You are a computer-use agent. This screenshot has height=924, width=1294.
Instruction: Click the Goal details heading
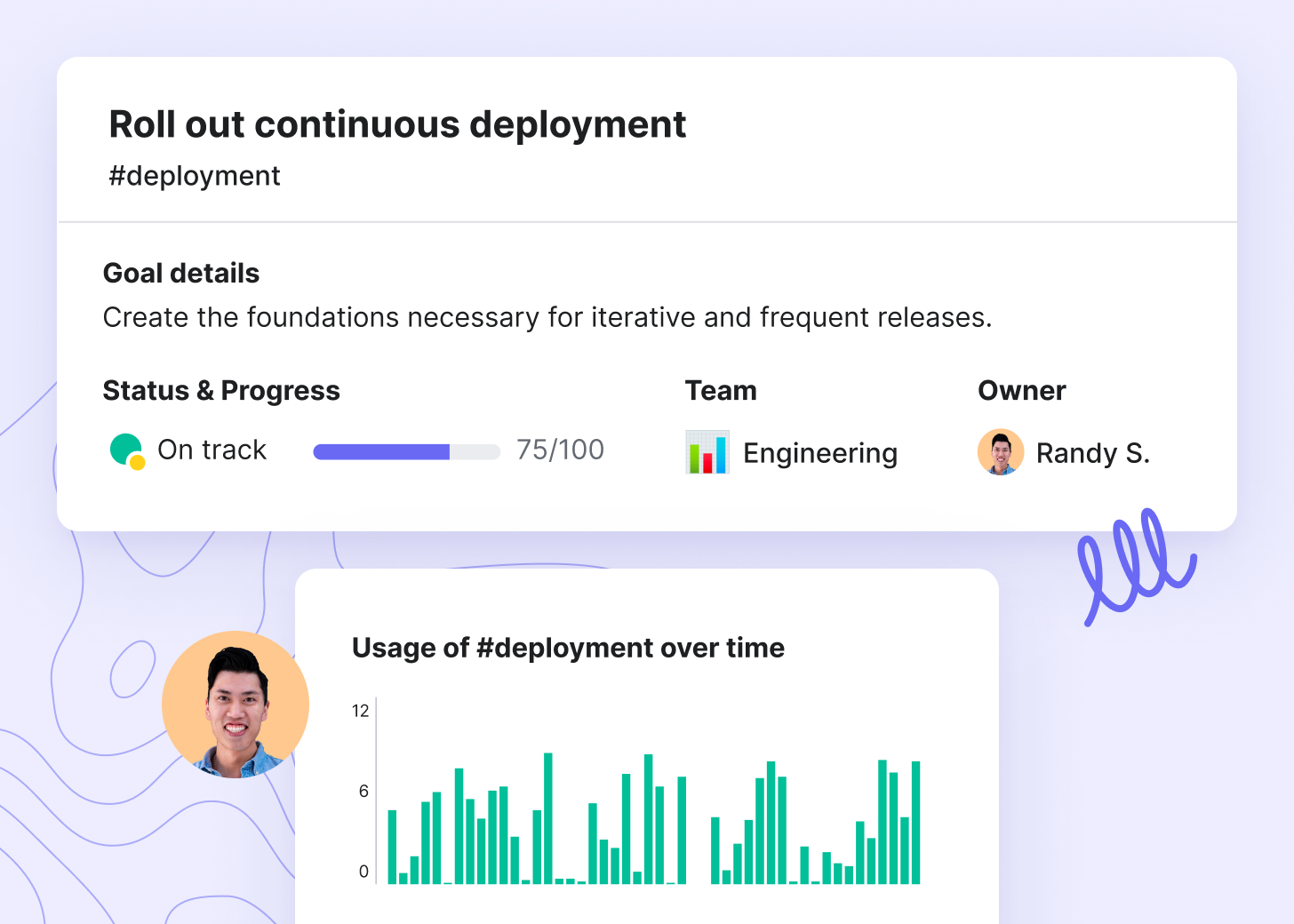click(x=181, y=273)
